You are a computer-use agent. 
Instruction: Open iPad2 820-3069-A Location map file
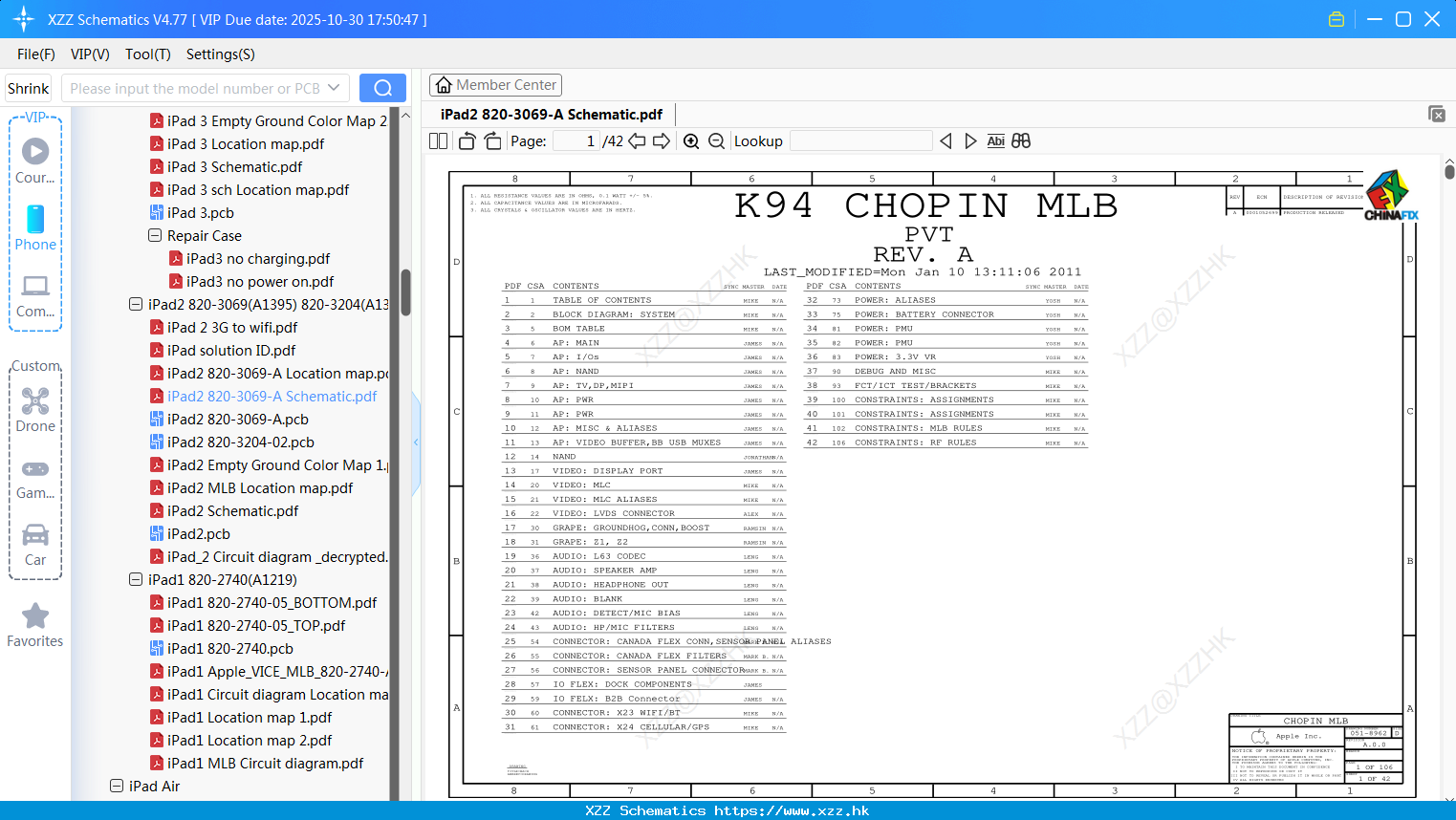[270, 373]
